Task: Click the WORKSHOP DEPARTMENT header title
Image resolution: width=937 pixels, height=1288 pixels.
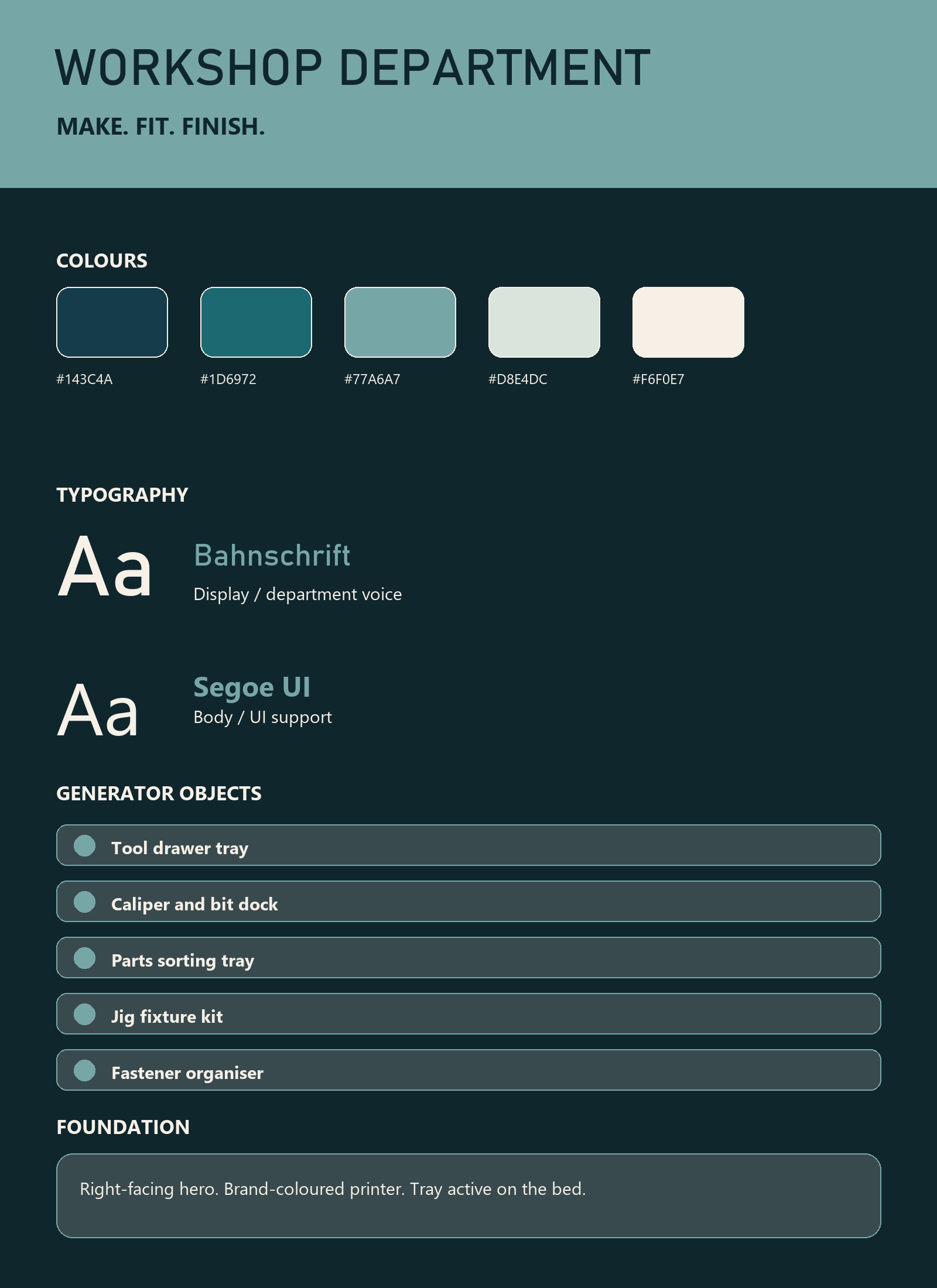Action: pos(353,67)
